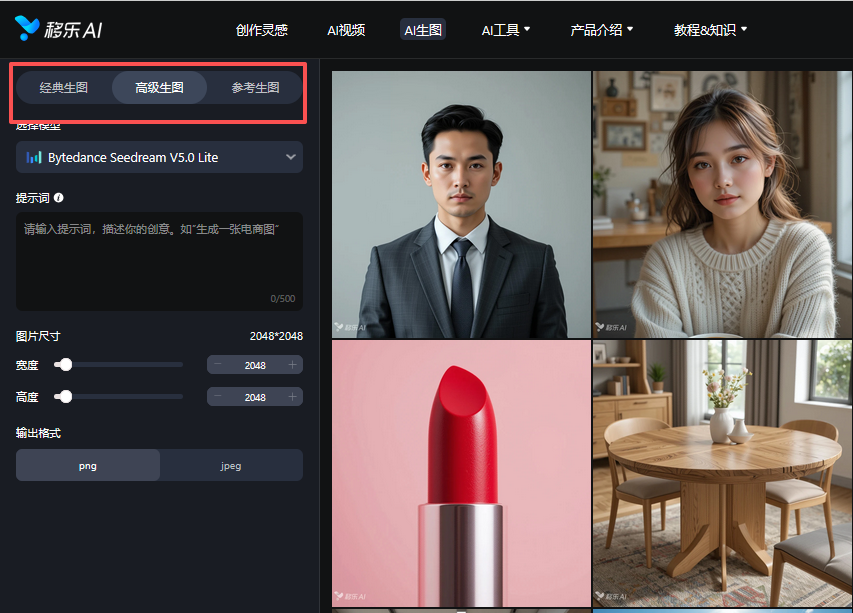Open the AI工具 dropdown menu

(x=505, y=30)
